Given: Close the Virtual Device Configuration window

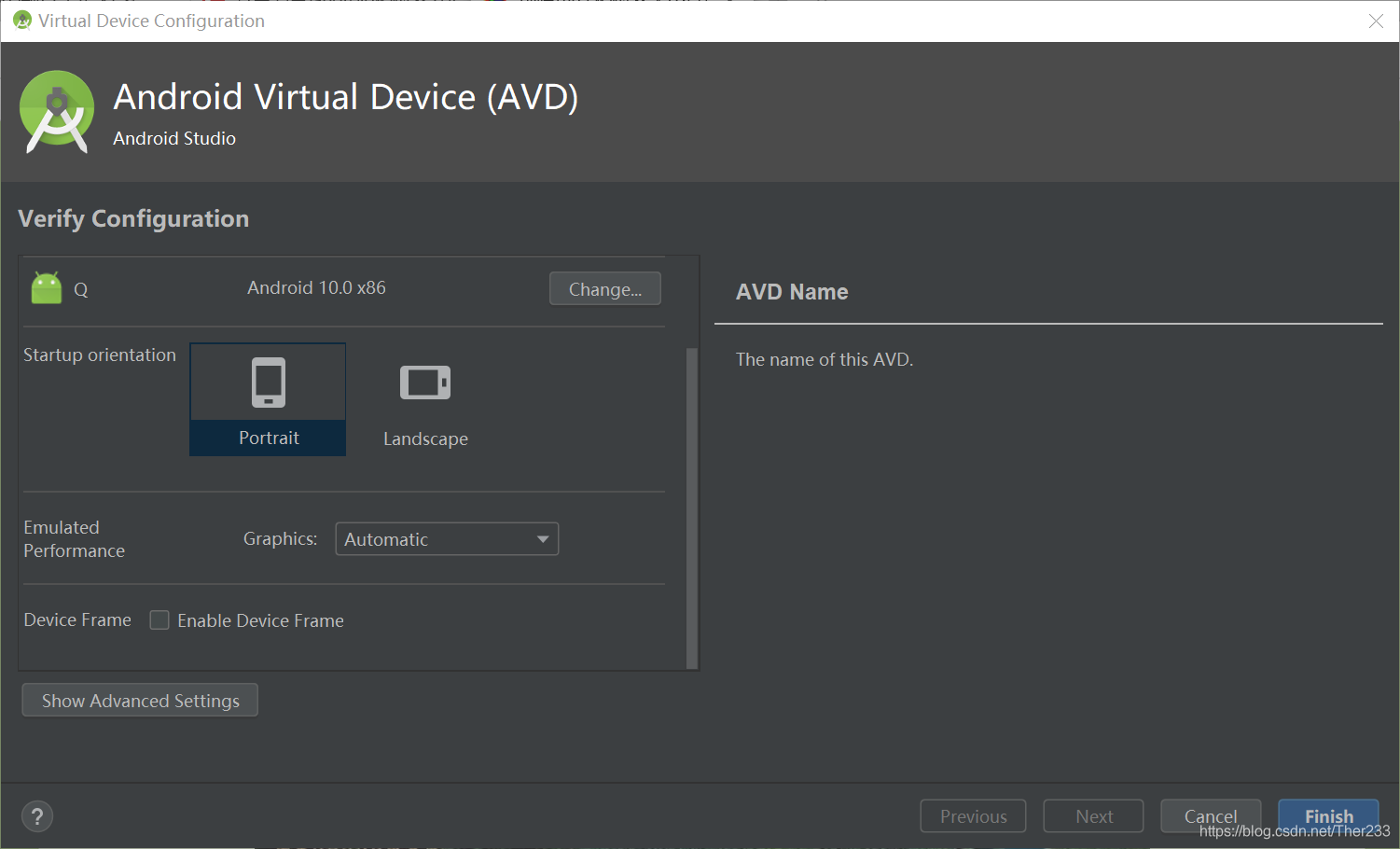Looking at the screenshot, I should tap(1376, 21).
